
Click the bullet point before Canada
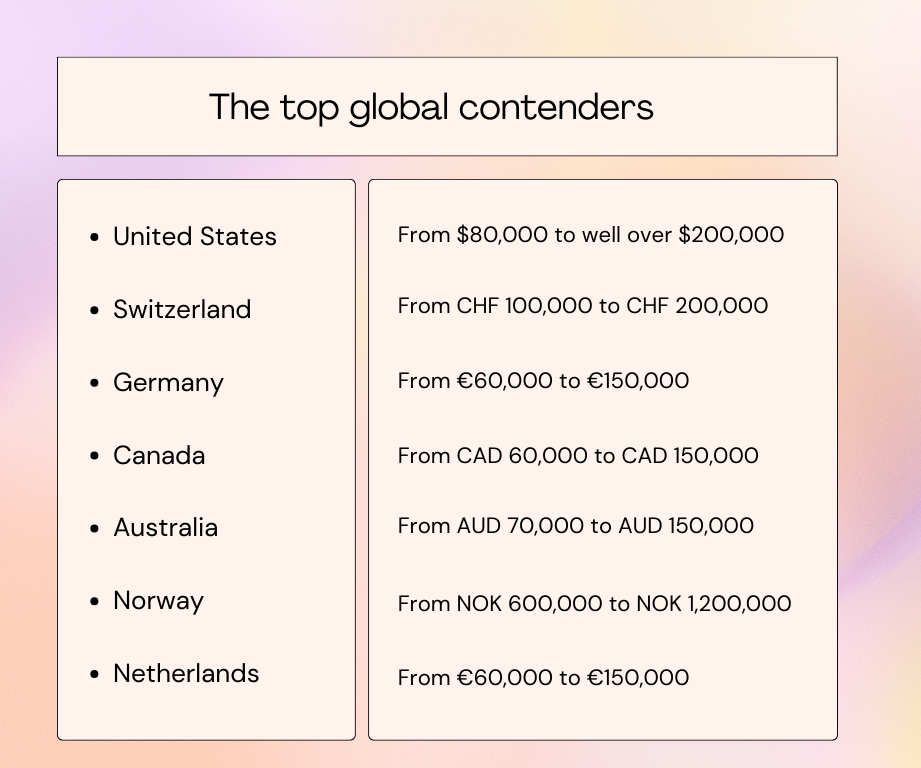coord(95,456)
